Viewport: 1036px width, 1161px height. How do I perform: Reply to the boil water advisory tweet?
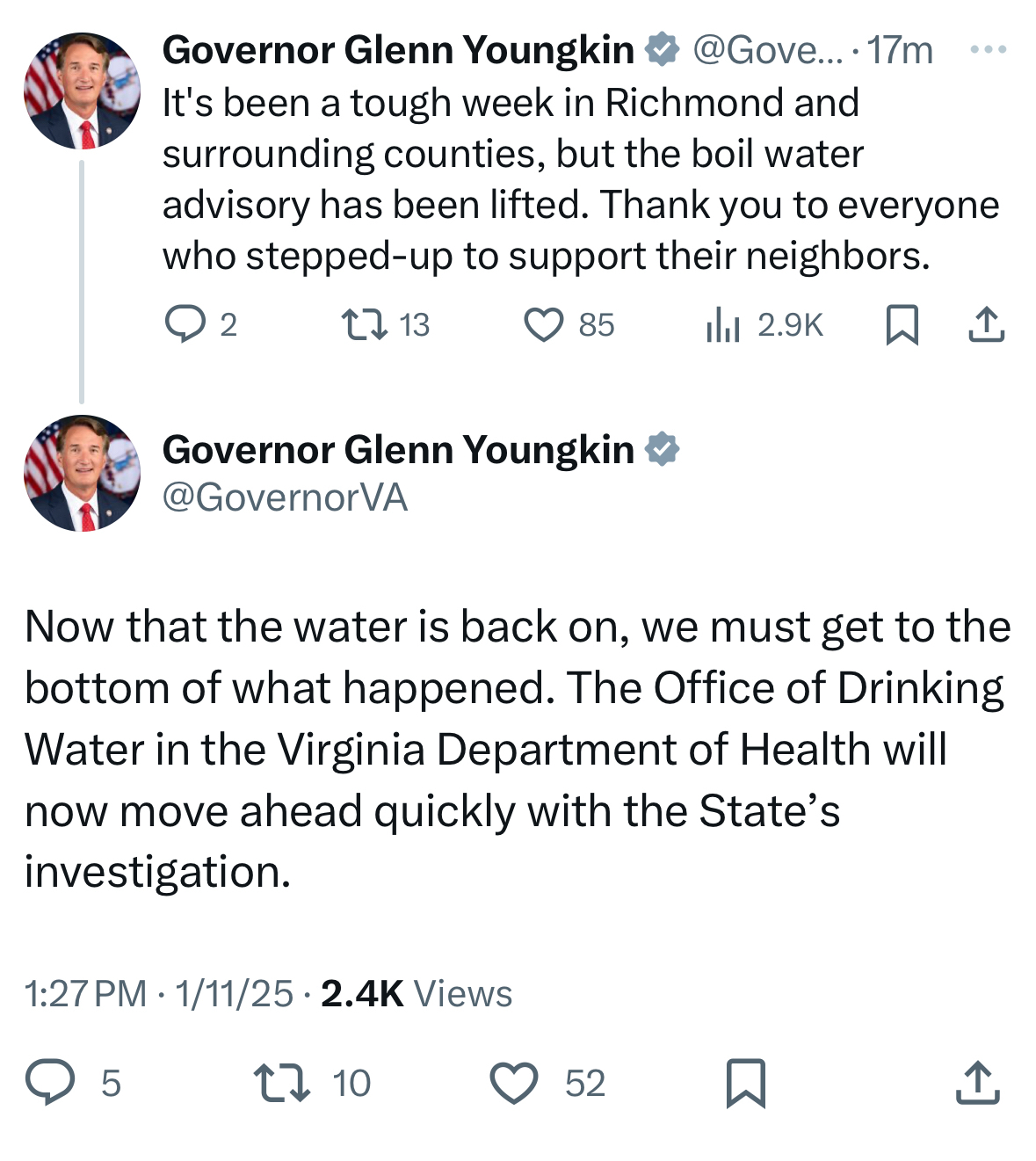point(185,324)
